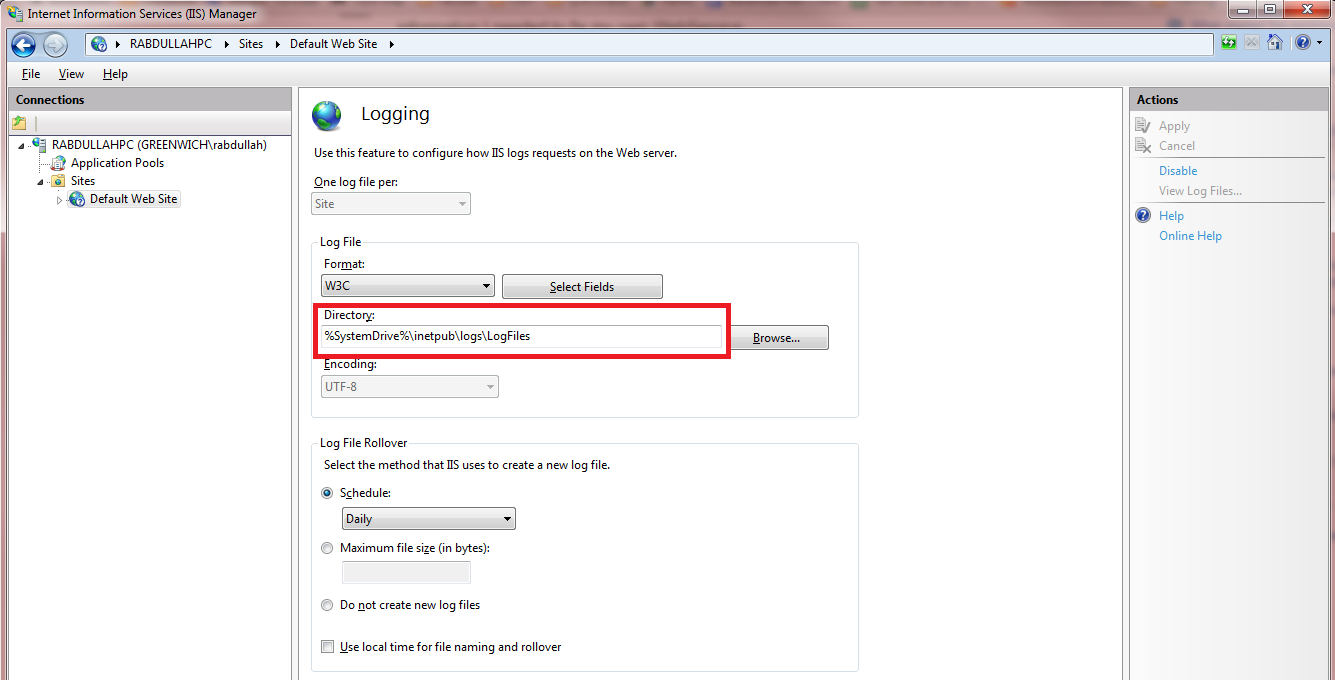Click the green Refresh page icon
Screen dimensions: 1335x680
tap(1229, 43)
